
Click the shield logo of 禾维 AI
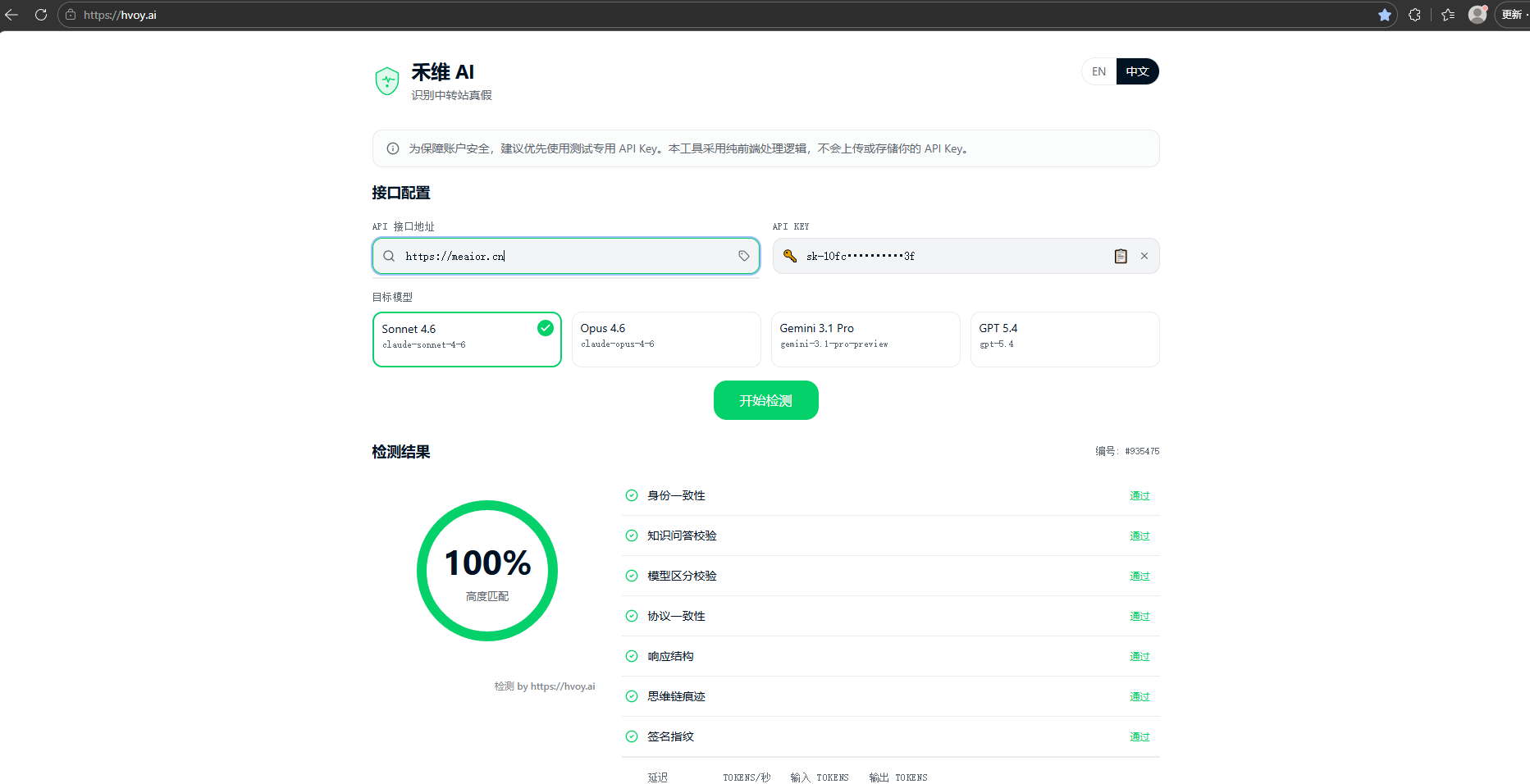click(x=386, y=81)
